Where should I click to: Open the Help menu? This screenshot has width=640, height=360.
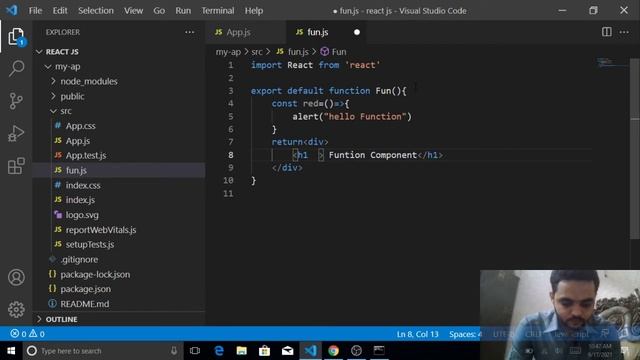[x=254, y=11]
